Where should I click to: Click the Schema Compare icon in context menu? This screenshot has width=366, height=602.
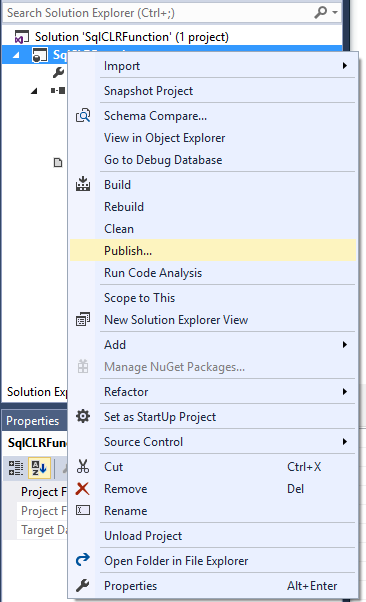point(83,116)
